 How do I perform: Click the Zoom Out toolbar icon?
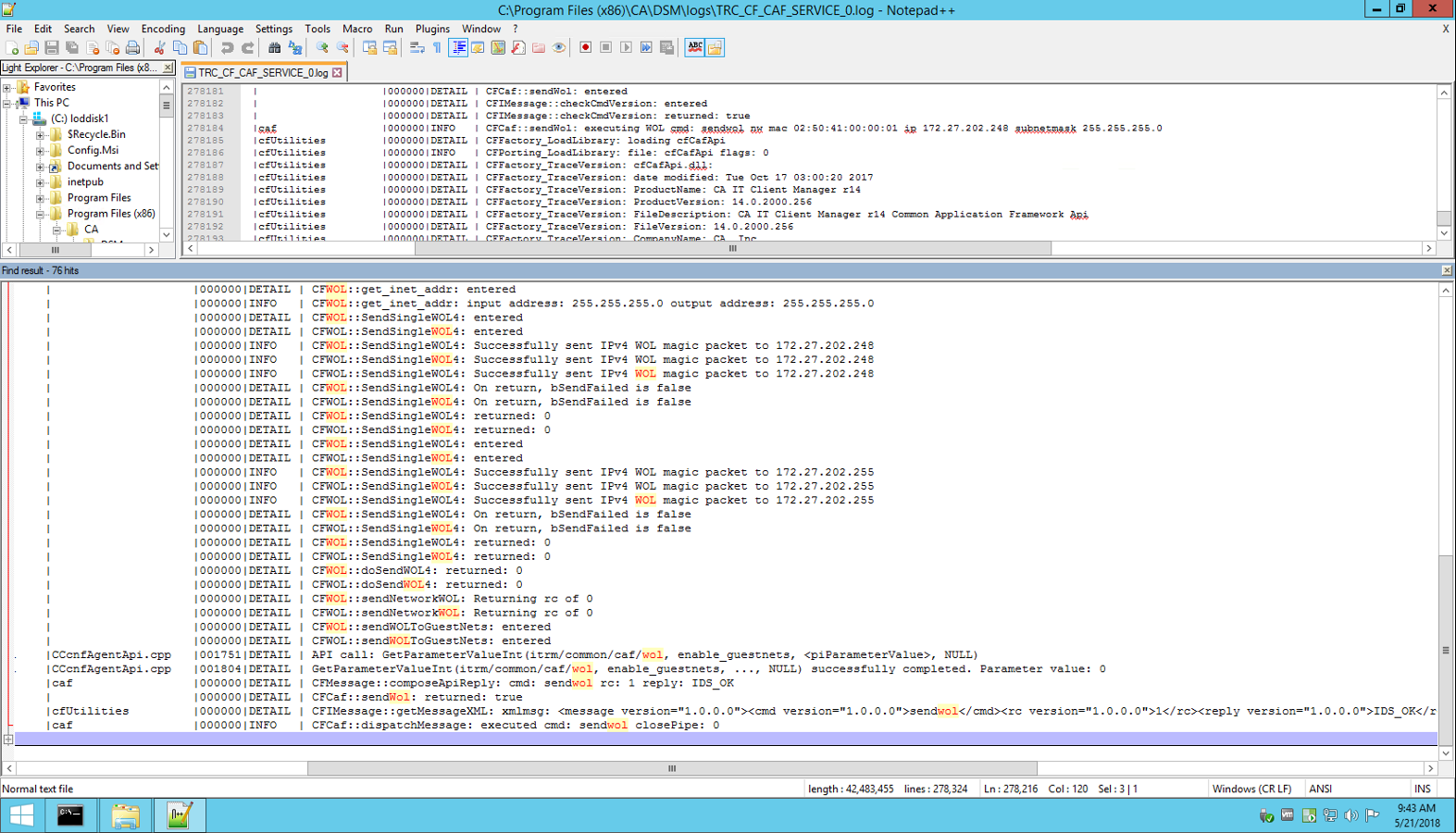342,47
